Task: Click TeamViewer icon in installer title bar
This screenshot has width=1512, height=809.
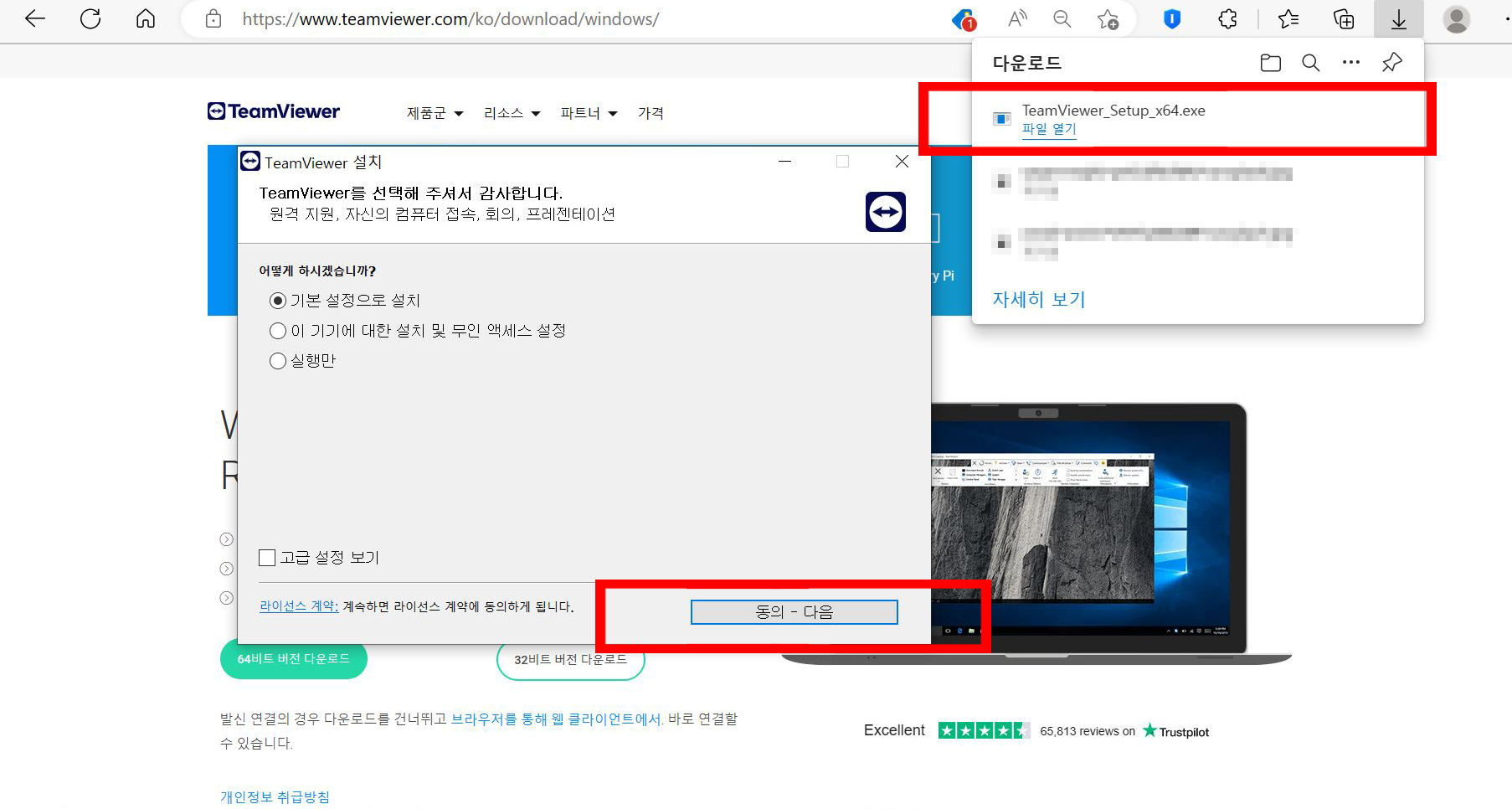Action: pos(250,162)
